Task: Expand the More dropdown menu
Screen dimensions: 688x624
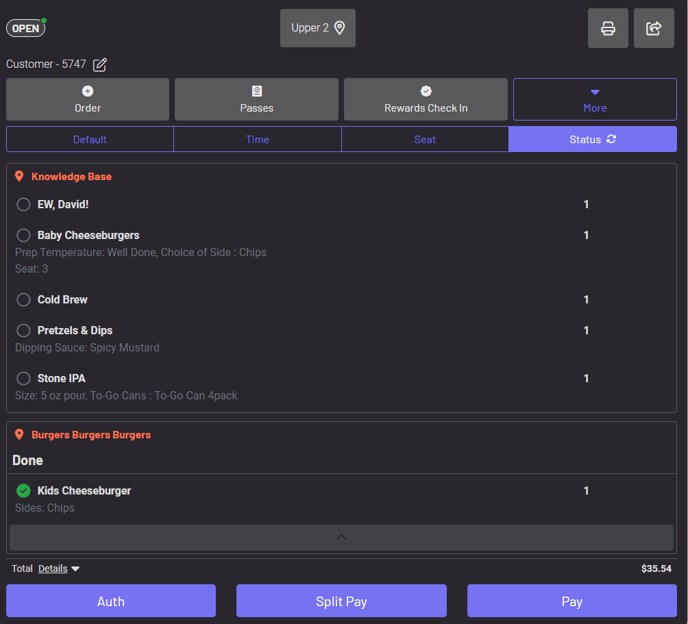Action: [594, 99]
